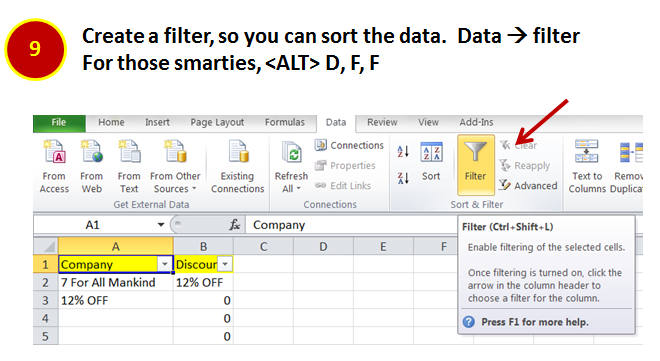Toggle the Filter button
Image resolution: width=660 pixels, height=361 pixels.
pyautogui.click(x=476, y=165)
